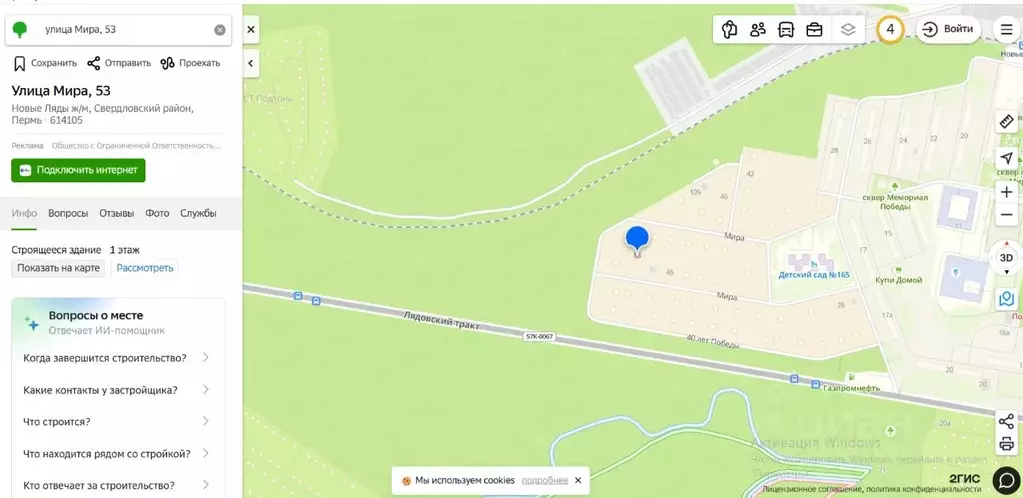
Task: Open the ruler distance measurement tool
Action: pyautogui.click(x=1006, y=121)
